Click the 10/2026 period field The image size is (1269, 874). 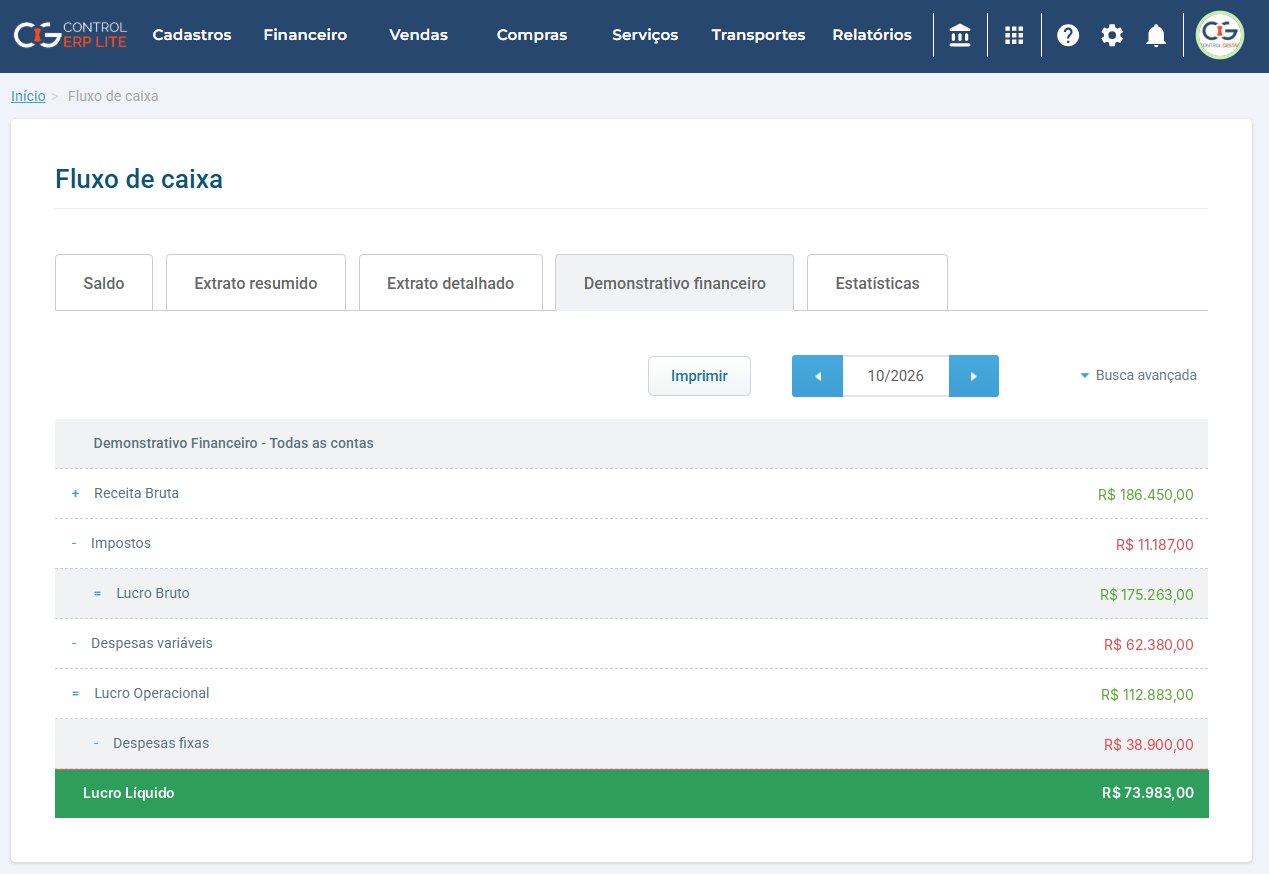click(x=896, y=376)
